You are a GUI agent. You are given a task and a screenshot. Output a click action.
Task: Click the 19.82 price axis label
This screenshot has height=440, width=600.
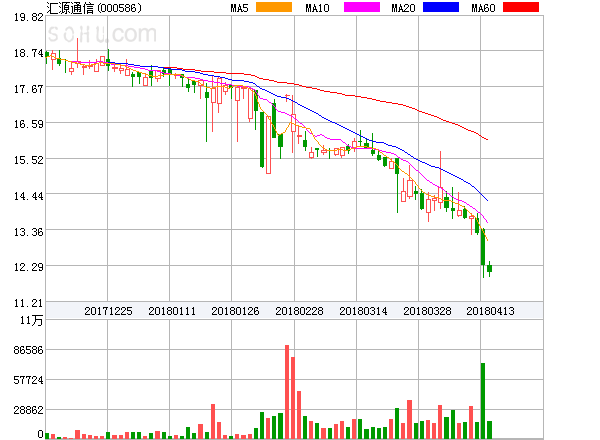click(29, 17)
